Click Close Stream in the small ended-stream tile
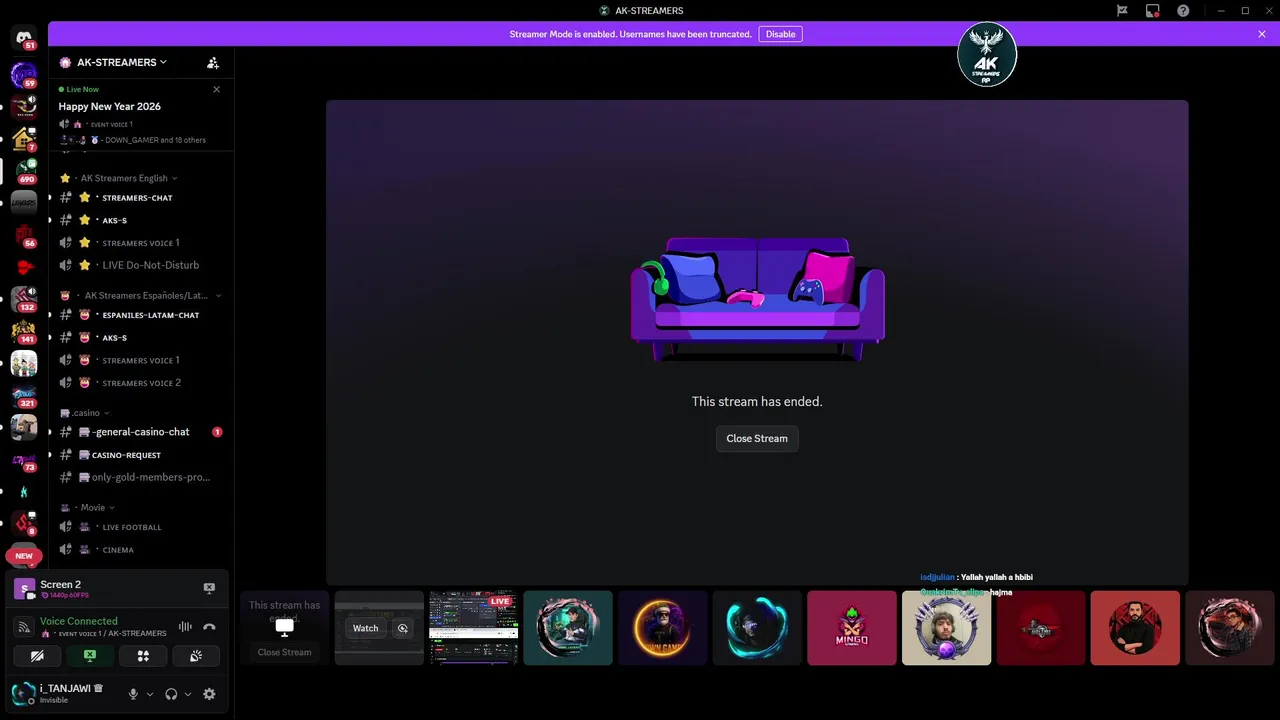This screenshot has width=1280, height=720. click(x=284, y=652)
